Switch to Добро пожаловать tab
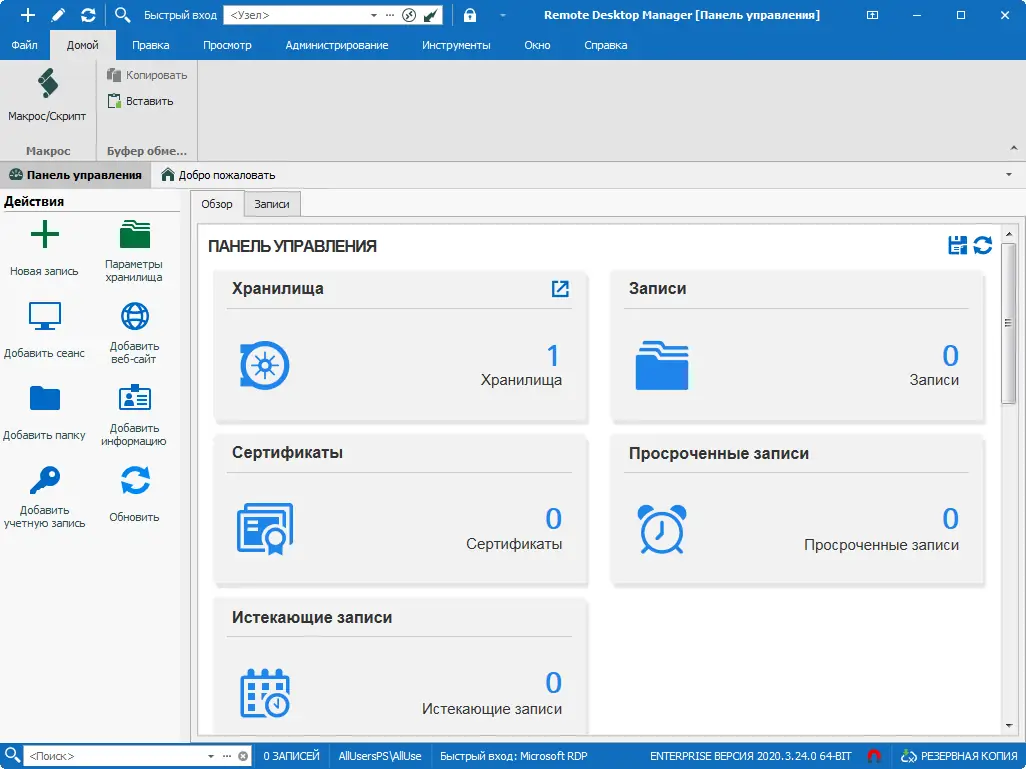Viewport: 1026px width, 769px height. tap(219, 175)
